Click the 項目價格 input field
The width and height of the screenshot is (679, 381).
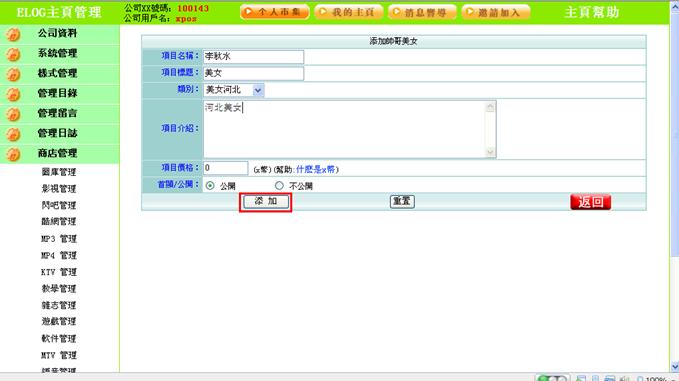pyautogui.click(x=226, y=168)
